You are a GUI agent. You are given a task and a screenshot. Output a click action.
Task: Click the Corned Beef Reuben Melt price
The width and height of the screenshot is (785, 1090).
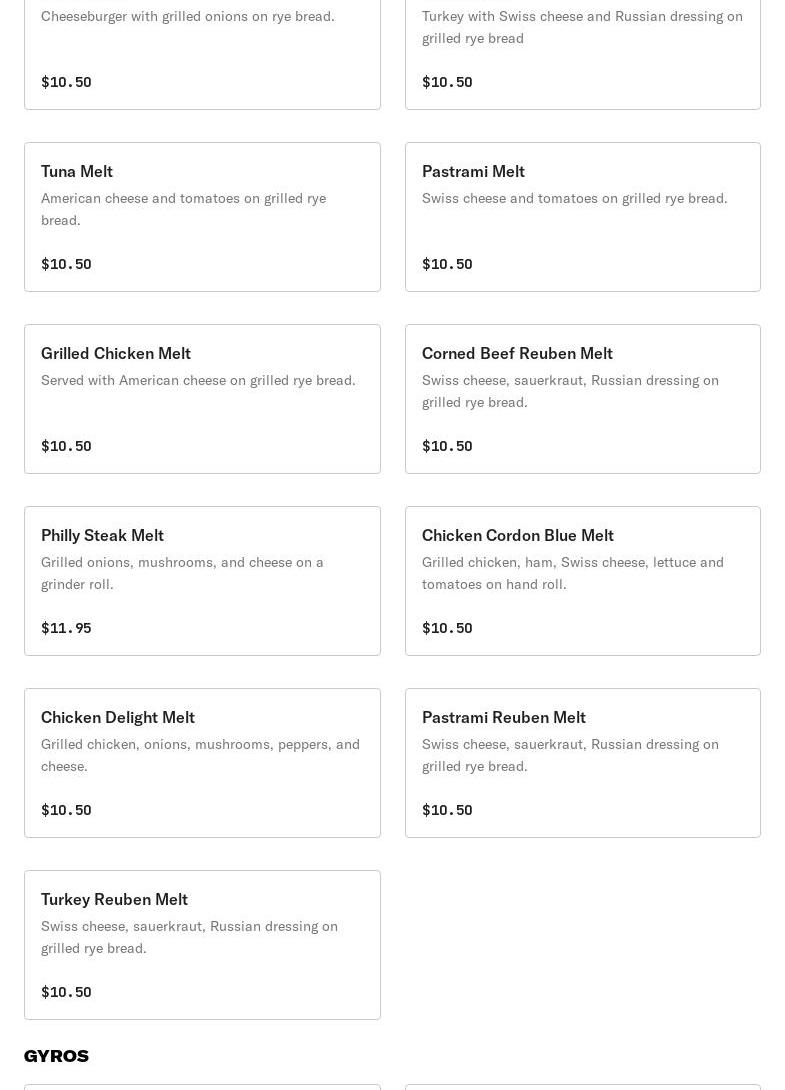click(447, 446)
